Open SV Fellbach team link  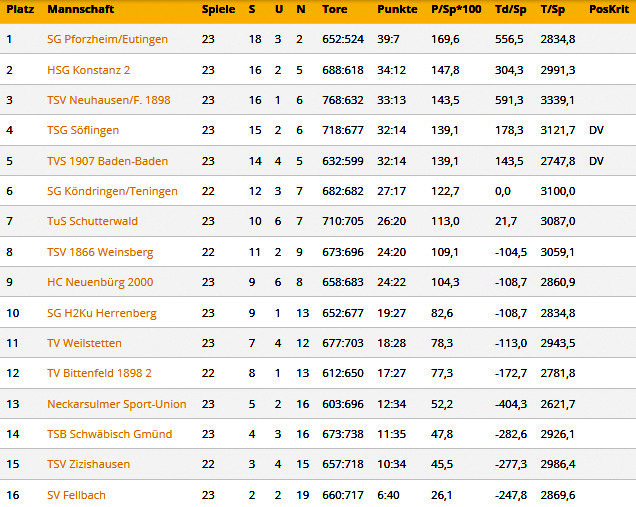[76, 495]
